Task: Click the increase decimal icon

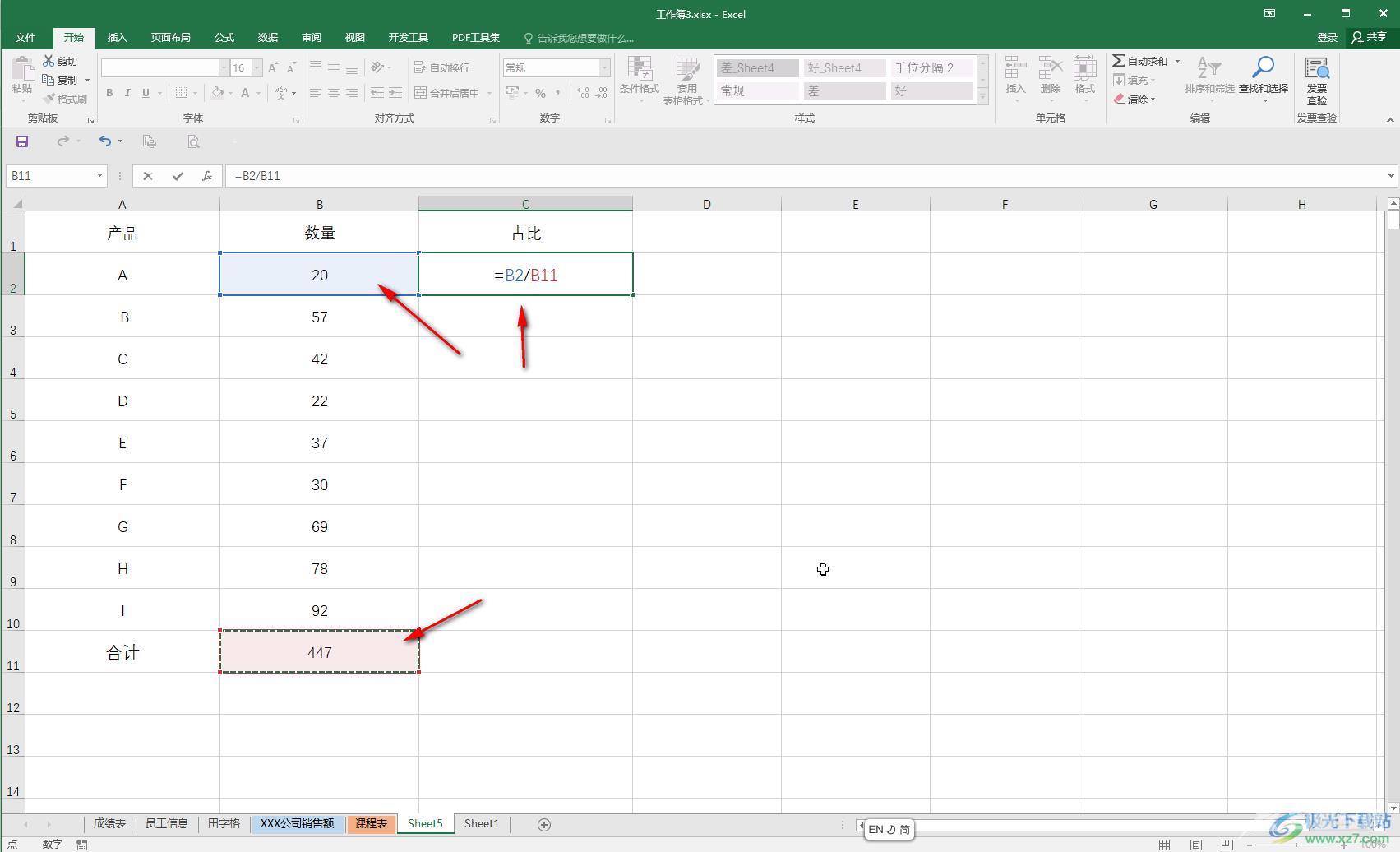Action: pyautogui.click(x=583, y=93)
